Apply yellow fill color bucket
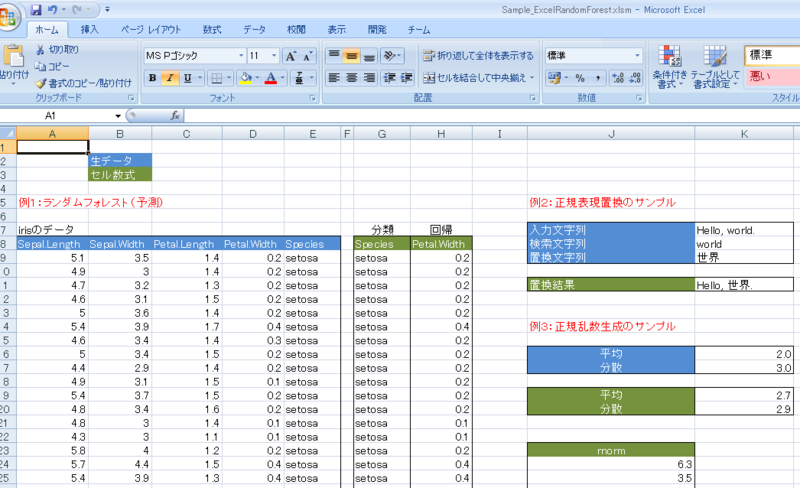The height and width of the screenshot is (488, 800). [x=245, y=78]
